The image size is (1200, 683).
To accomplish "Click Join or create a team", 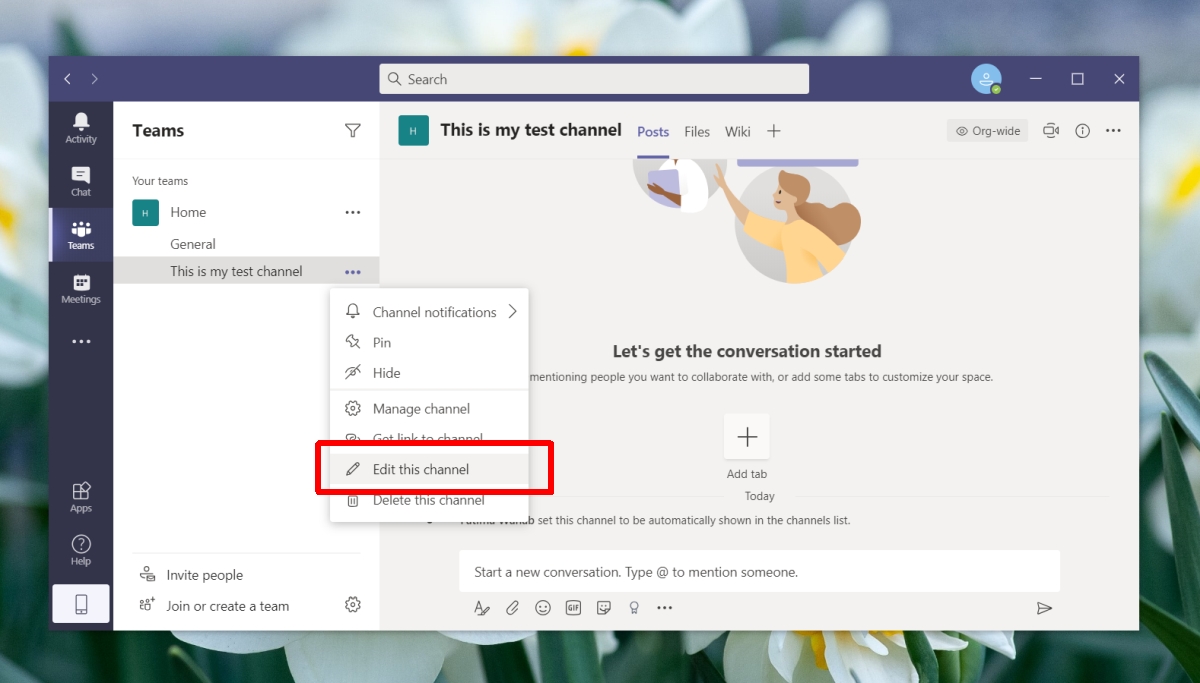I will (x=214, y=606).
